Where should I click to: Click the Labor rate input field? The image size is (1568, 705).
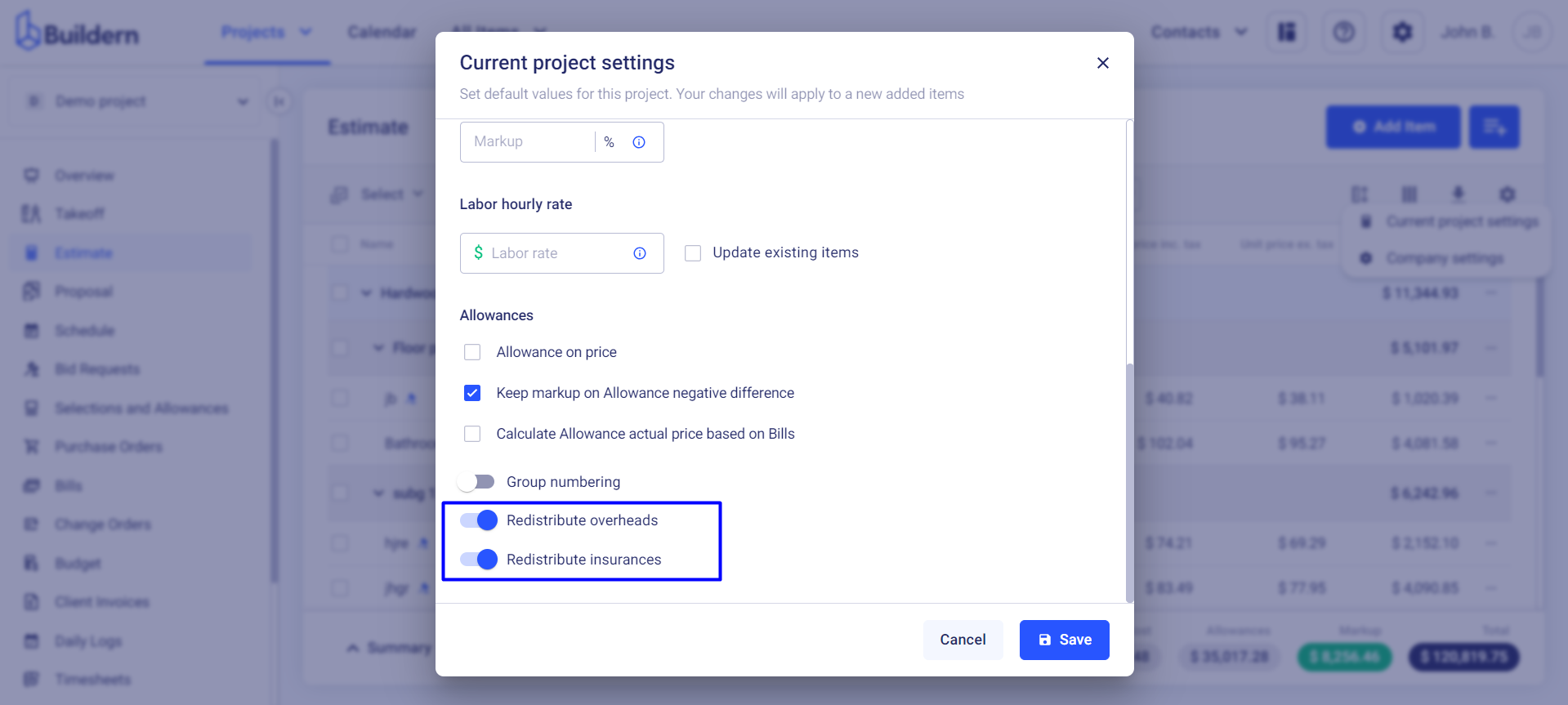(561, 253)
